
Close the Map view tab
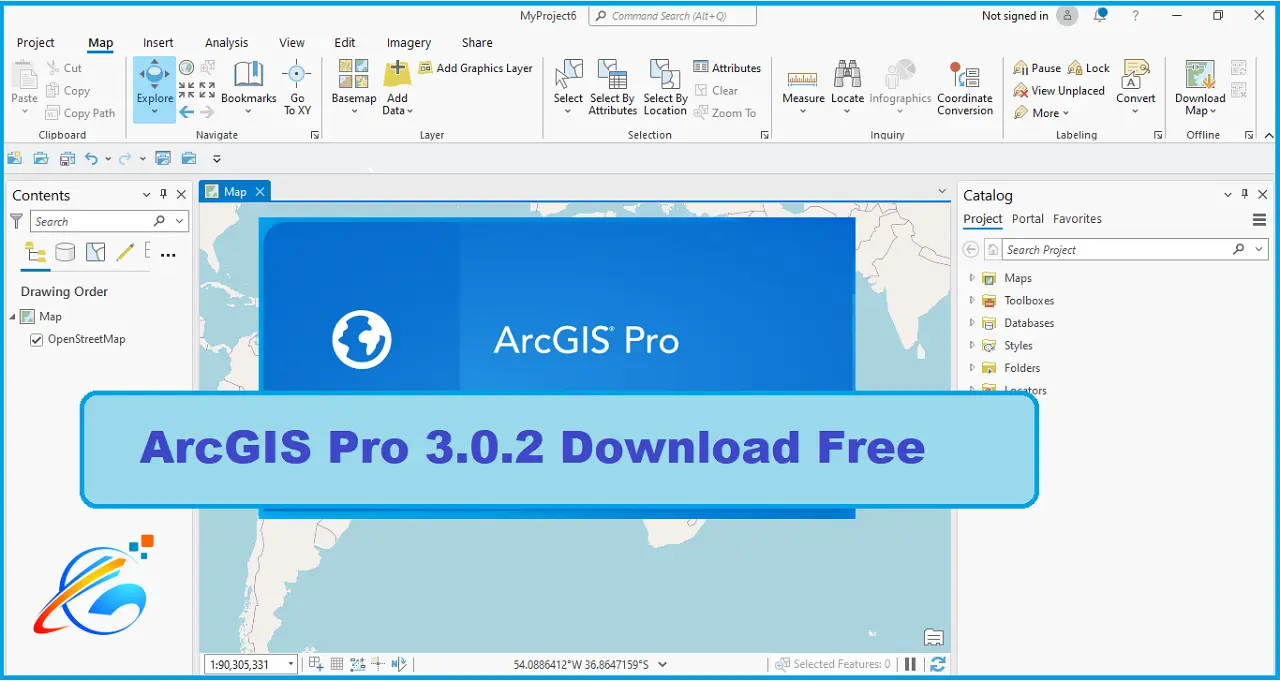[x=260, y=191]
